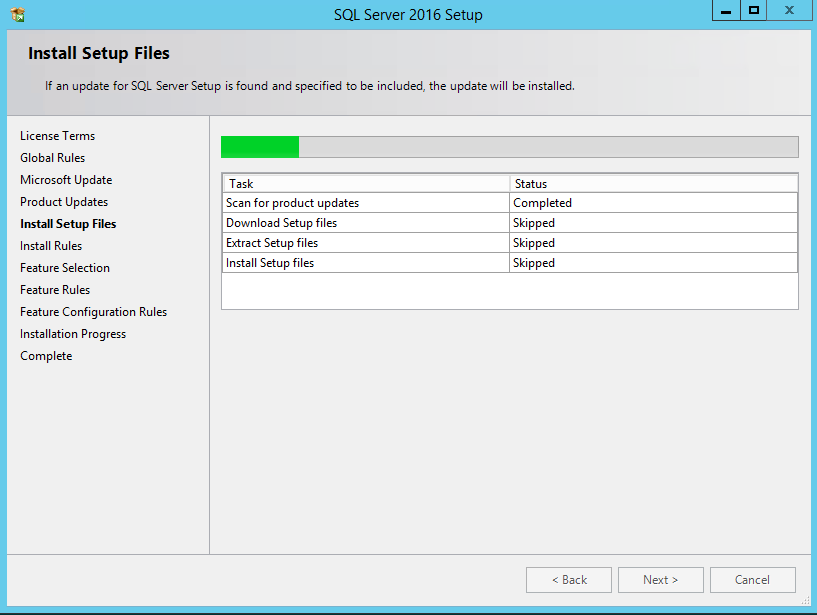The height and width of the screenshot is (615, 817).
Task: Select Complete step in sidebar
Action: tap(46, 356)
